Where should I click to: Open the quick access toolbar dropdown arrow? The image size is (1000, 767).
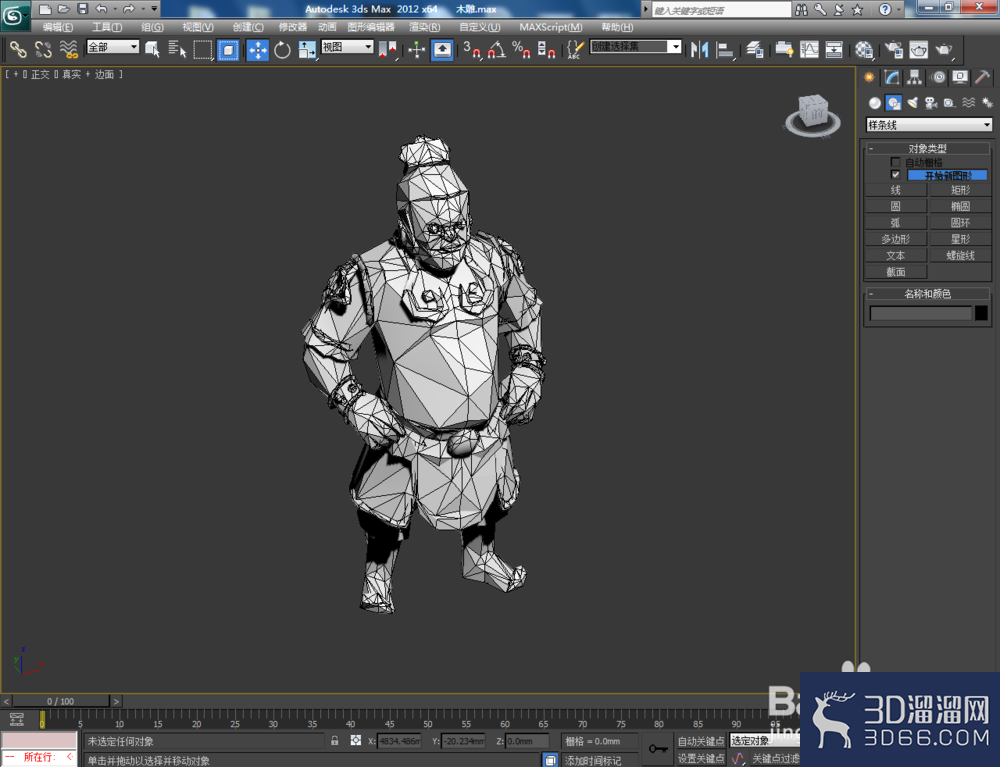pos(154,9)
